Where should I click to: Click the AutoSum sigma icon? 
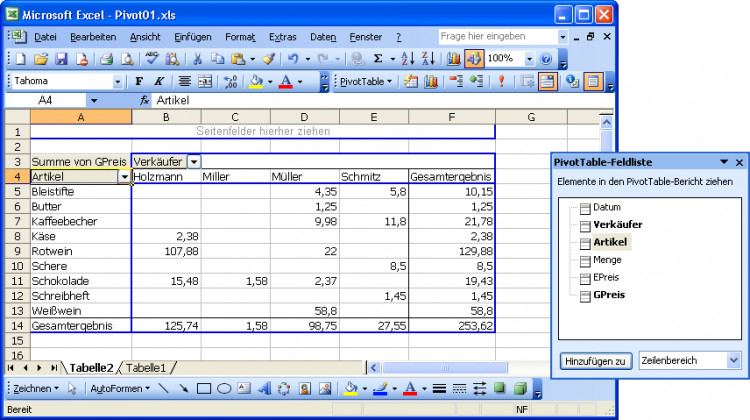coord(378,59)
